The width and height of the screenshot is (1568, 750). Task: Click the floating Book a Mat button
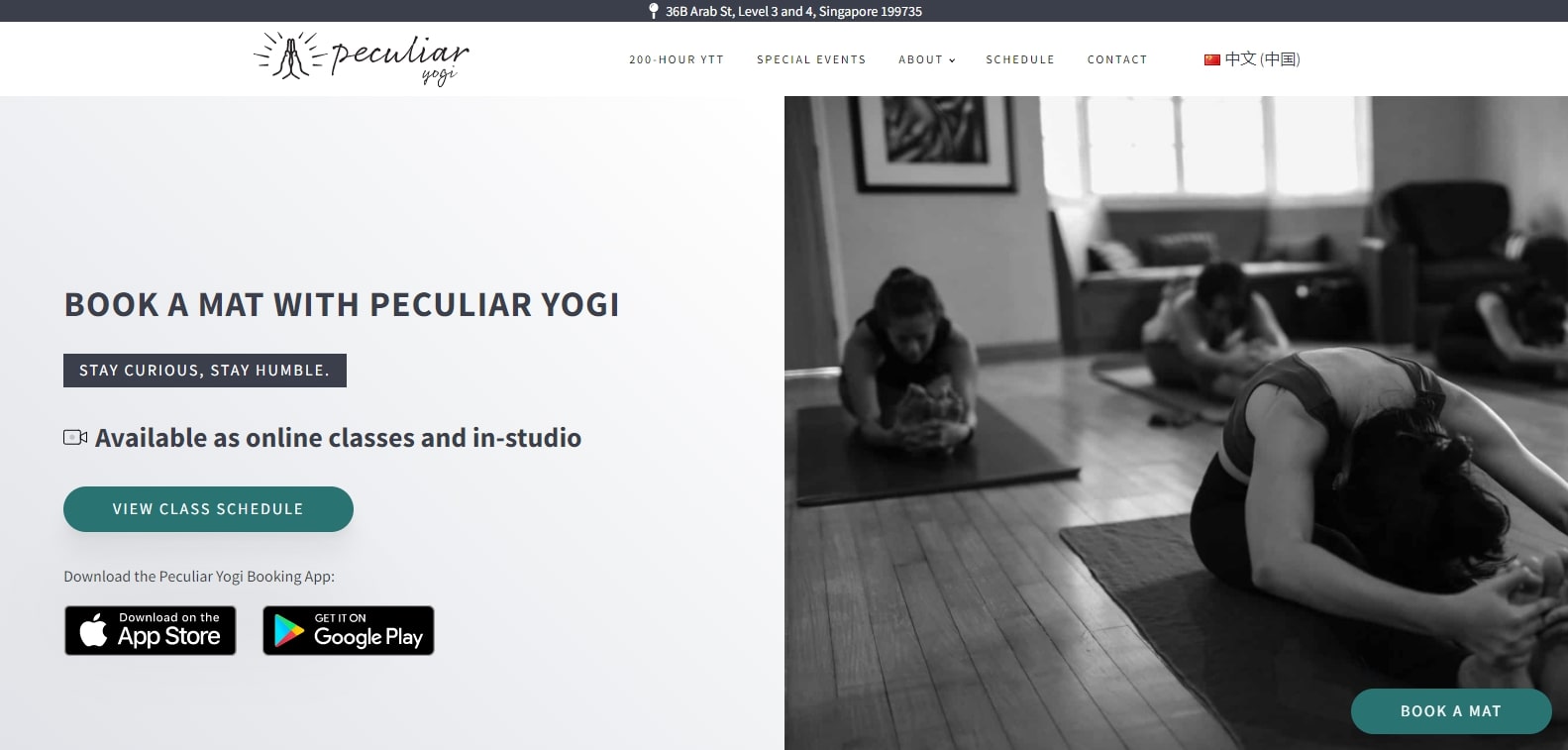pos(1451,711)
